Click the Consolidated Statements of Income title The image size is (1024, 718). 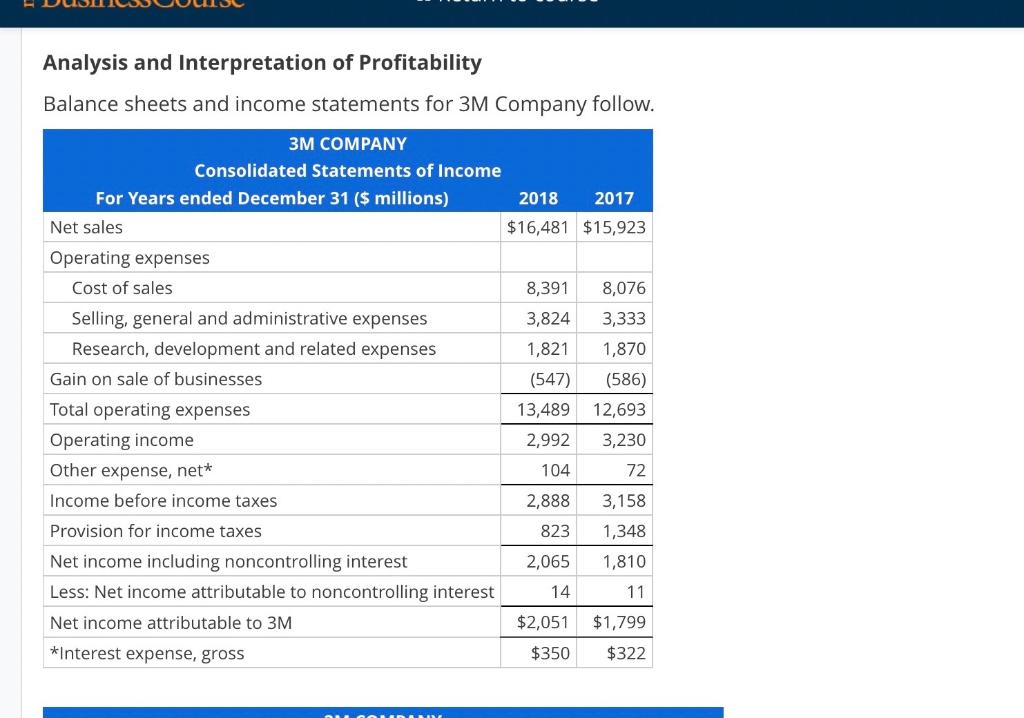click(x=347, y=170)
